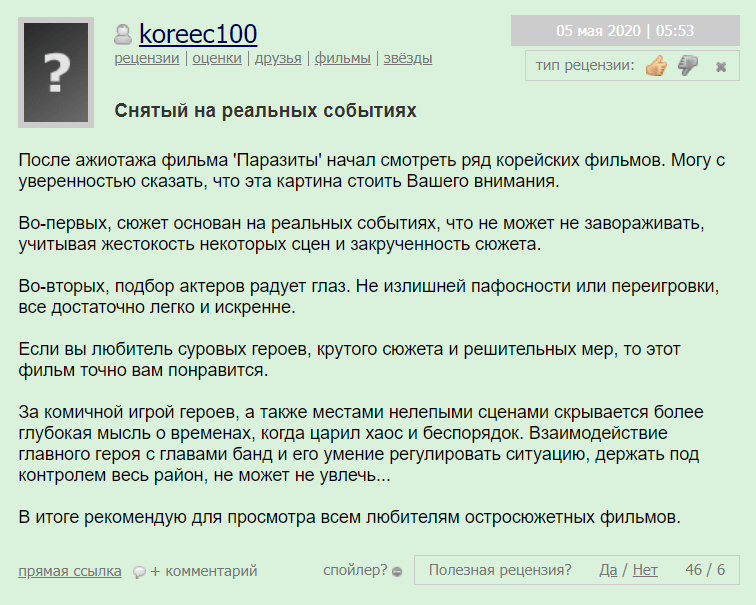The width and height of the screenshot is (756, 605).
Task: Mark review type as negative thumbs-down
Action: (688, 65)
